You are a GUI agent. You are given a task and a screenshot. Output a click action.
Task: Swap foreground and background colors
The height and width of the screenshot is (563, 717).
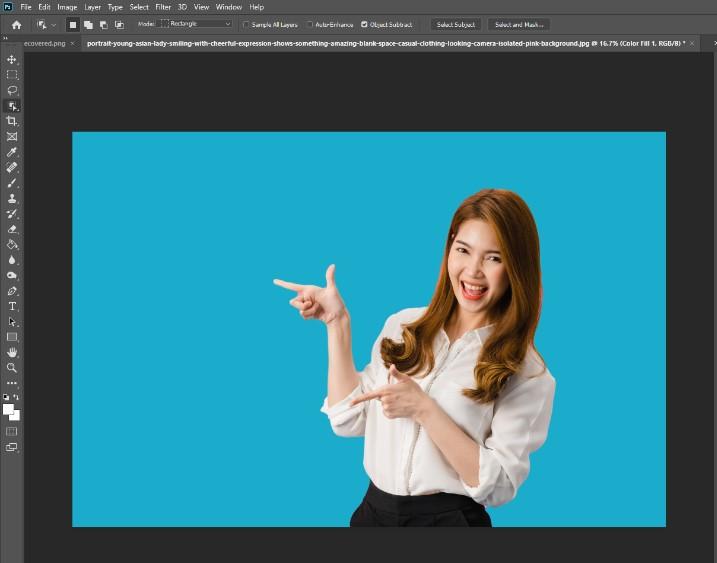click(16, 397)
